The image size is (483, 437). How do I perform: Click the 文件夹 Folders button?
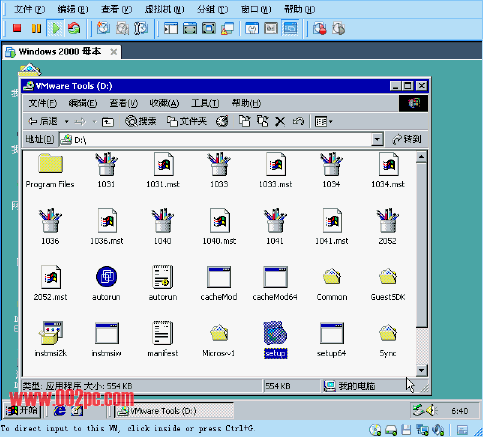point(187,121)
